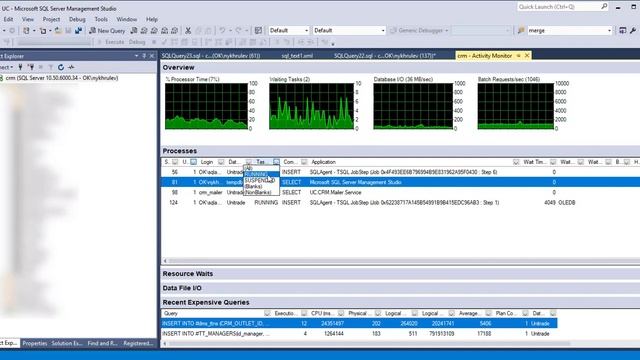Open the Solution Explorer bottom tab
This screenshot has width=640, height=360.
67,343
